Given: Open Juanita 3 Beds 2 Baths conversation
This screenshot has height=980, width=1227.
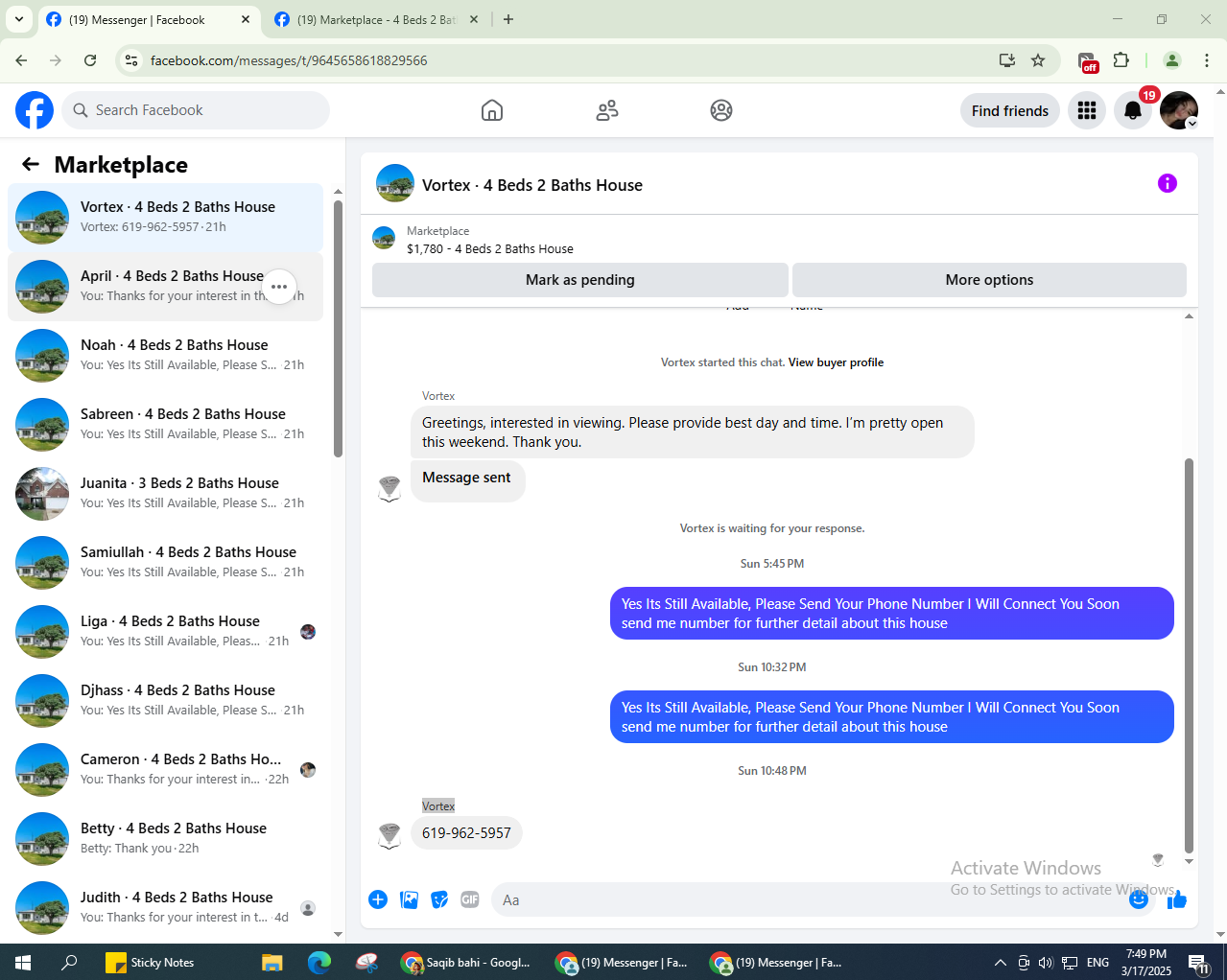Looking at the screenshot, I should tap(165, 494).
